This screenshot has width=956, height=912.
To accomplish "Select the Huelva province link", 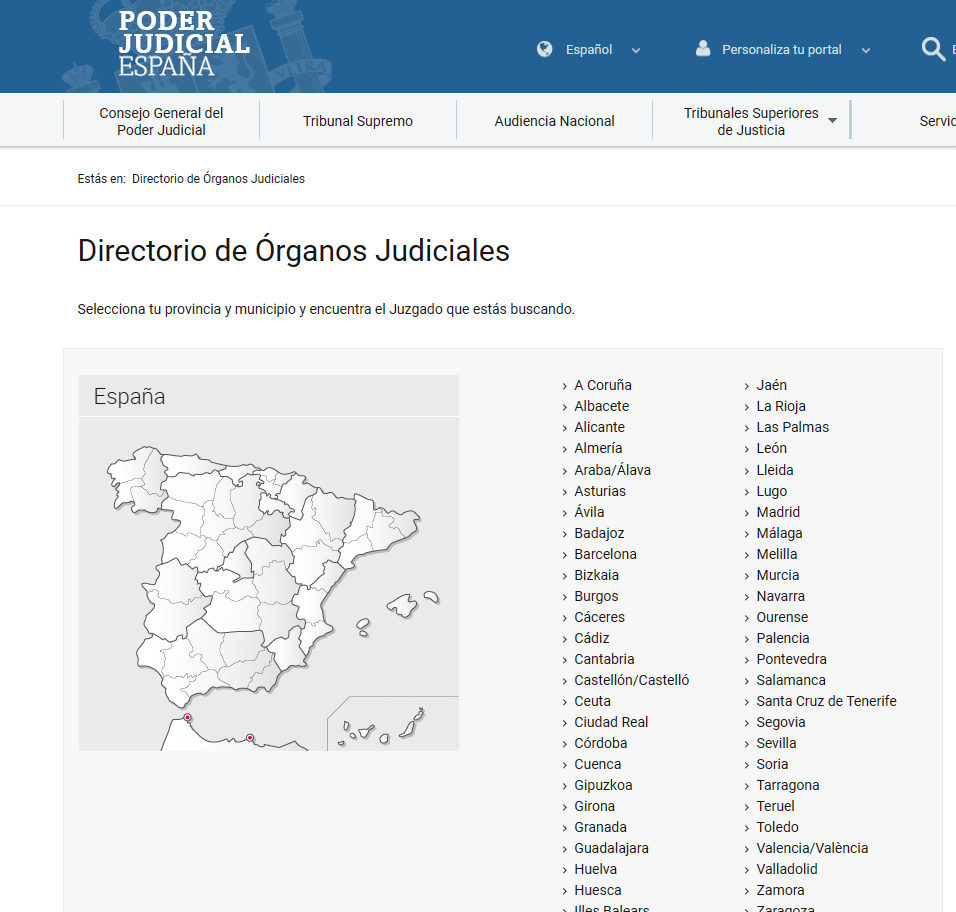I will point(595,869).
